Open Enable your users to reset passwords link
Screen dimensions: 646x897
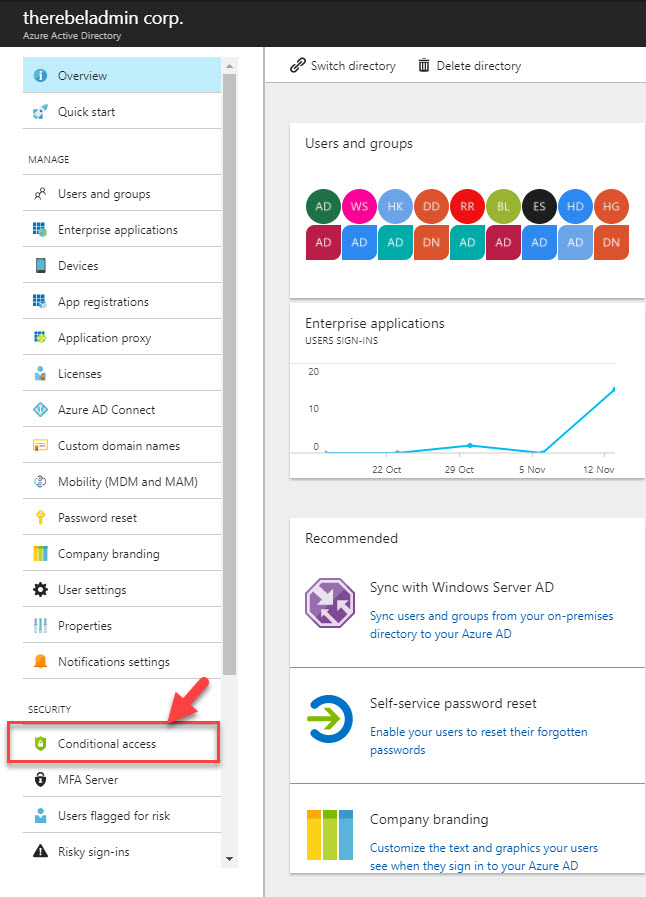[x=478, y=741]
